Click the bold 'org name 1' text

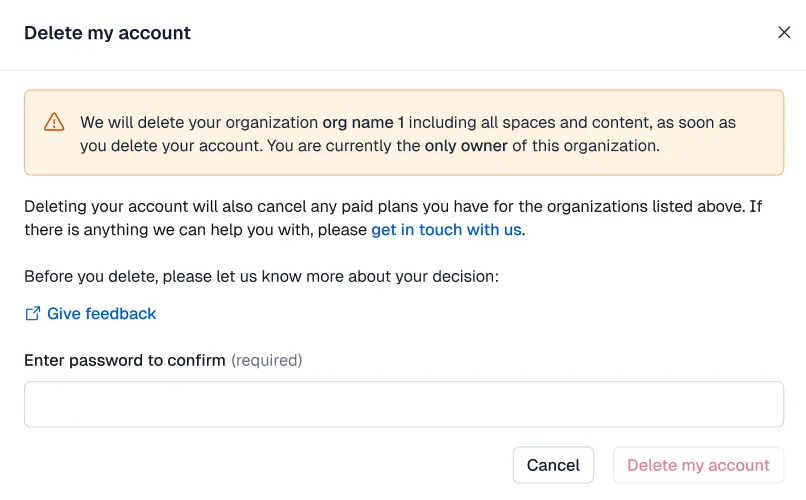[363, 123]
